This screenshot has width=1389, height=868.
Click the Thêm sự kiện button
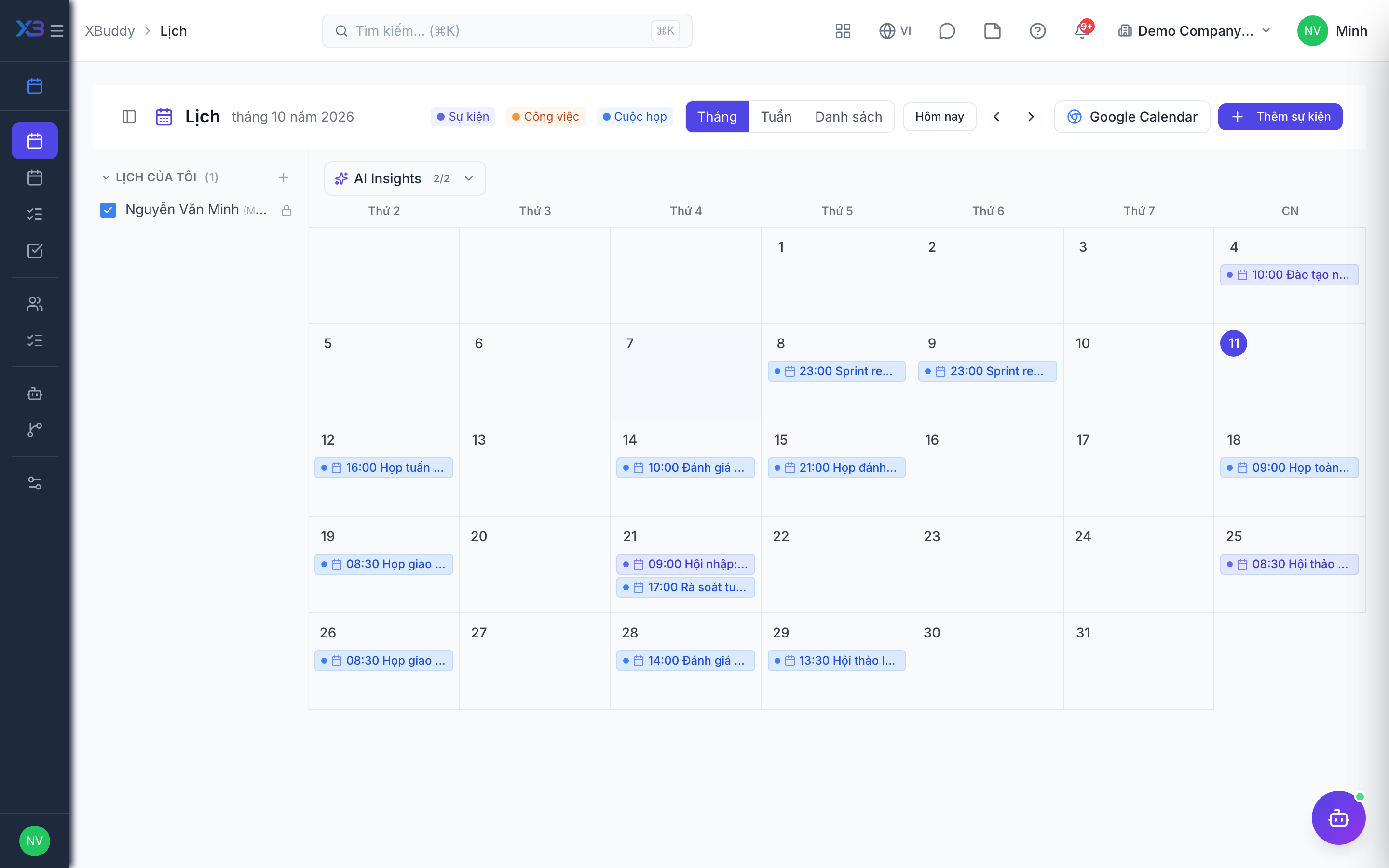point(1280,117)
